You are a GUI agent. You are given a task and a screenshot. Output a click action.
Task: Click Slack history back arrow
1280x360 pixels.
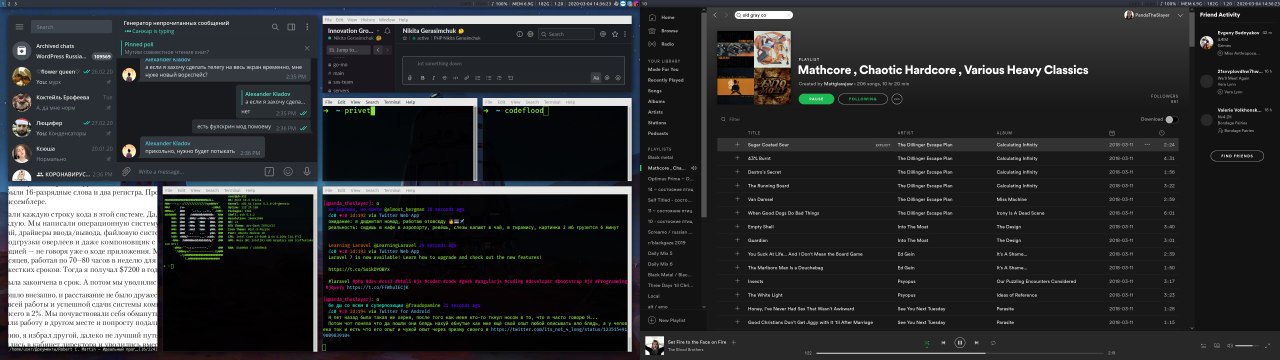coord(378,50)
